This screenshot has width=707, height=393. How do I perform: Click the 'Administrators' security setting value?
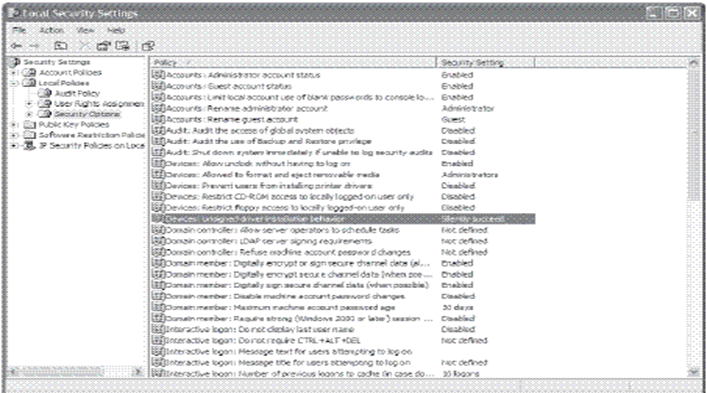[469, 174]
